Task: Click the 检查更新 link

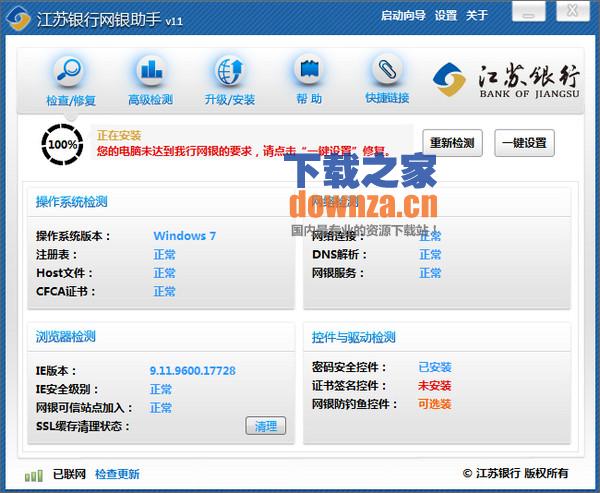Action: pyautogui.click(x=117, y=474)
